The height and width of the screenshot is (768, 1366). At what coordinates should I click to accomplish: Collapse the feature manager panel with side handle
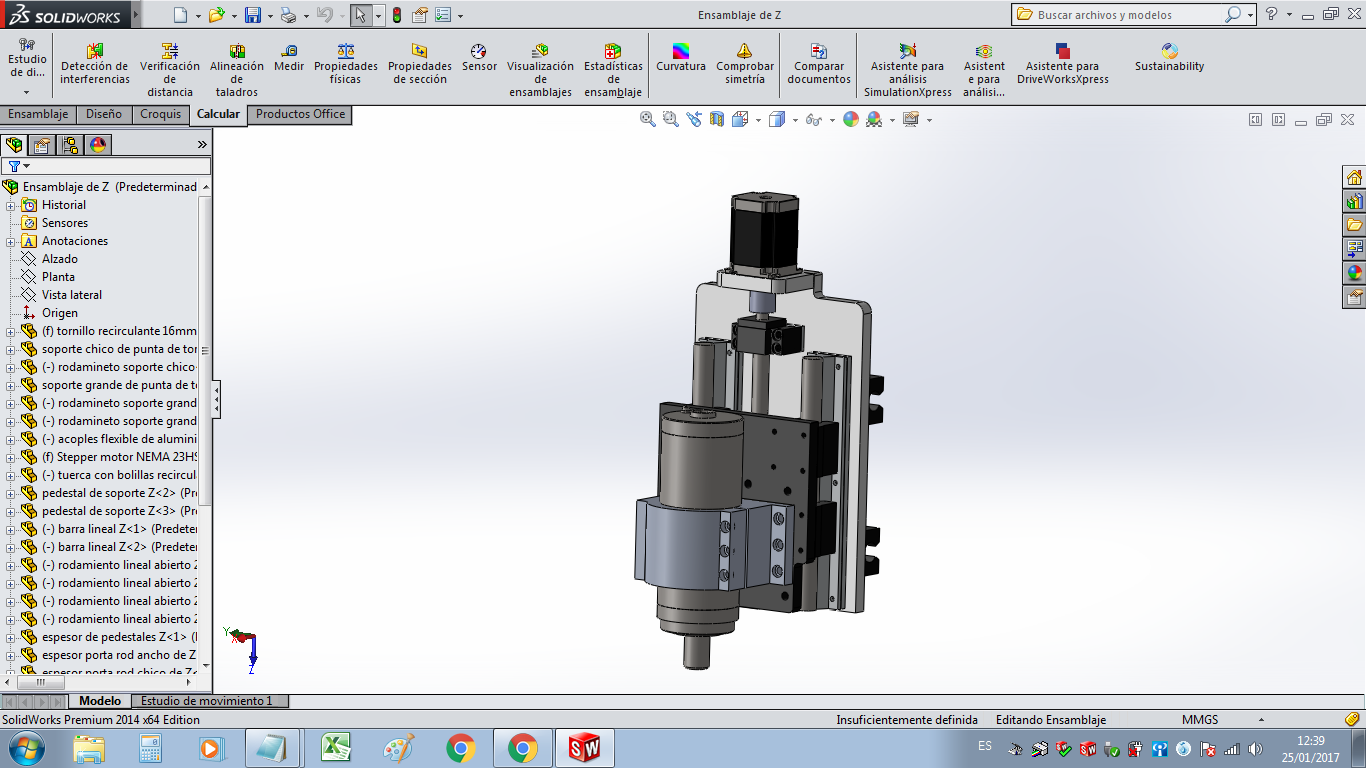click(x=216, y=400)
